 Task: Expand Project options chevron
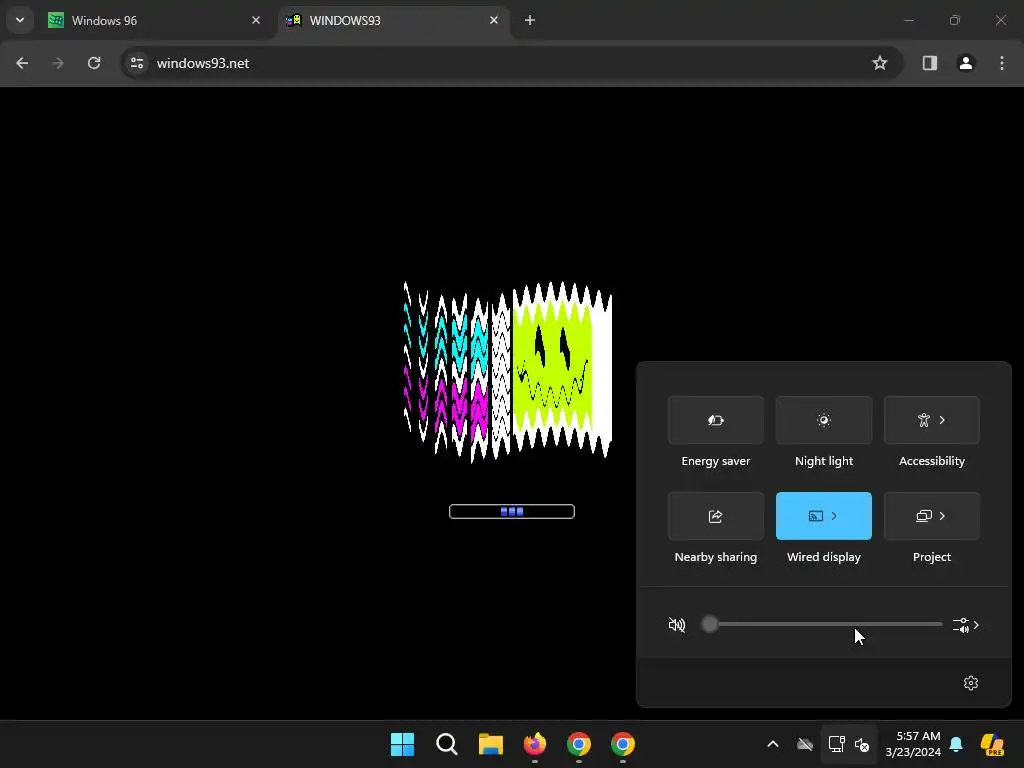(942, 516)
